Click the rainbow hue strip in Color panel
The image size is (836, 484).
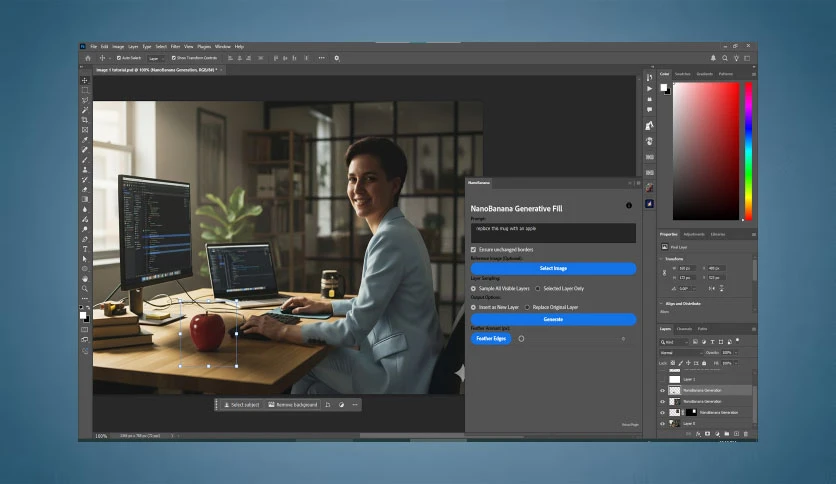click(x=749, y=151)
